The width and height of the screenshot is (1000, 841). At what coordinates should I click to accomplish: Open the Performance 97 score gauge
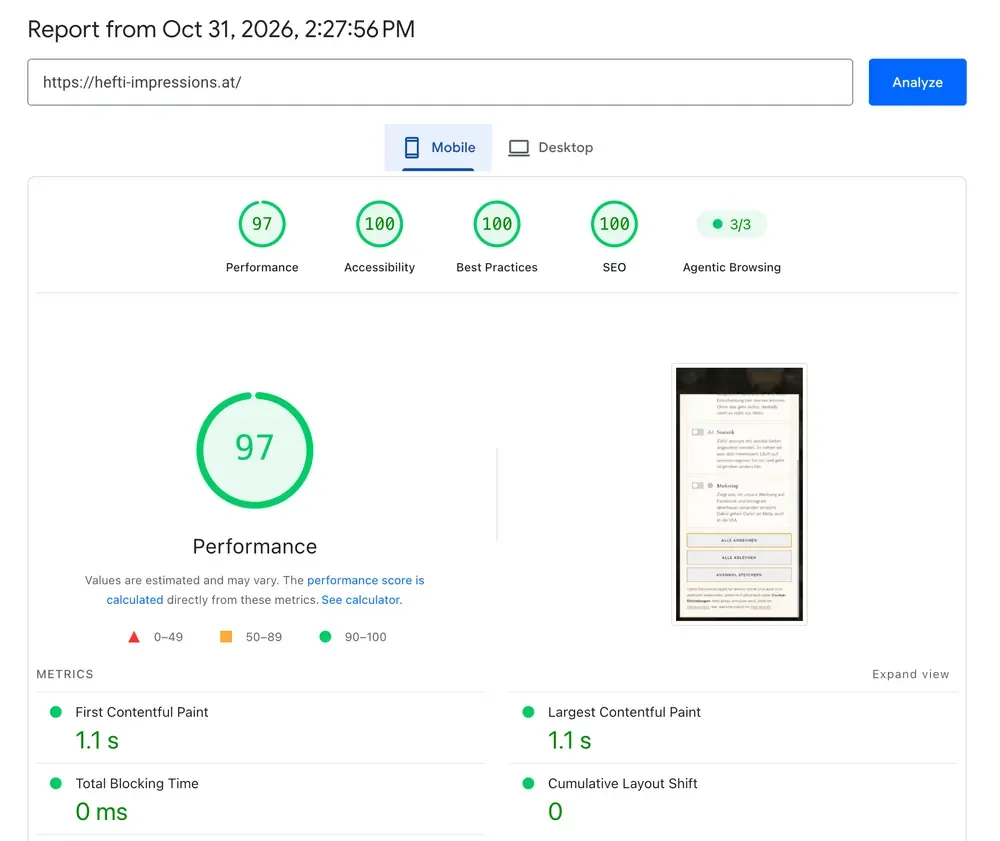tap(262, 224)
